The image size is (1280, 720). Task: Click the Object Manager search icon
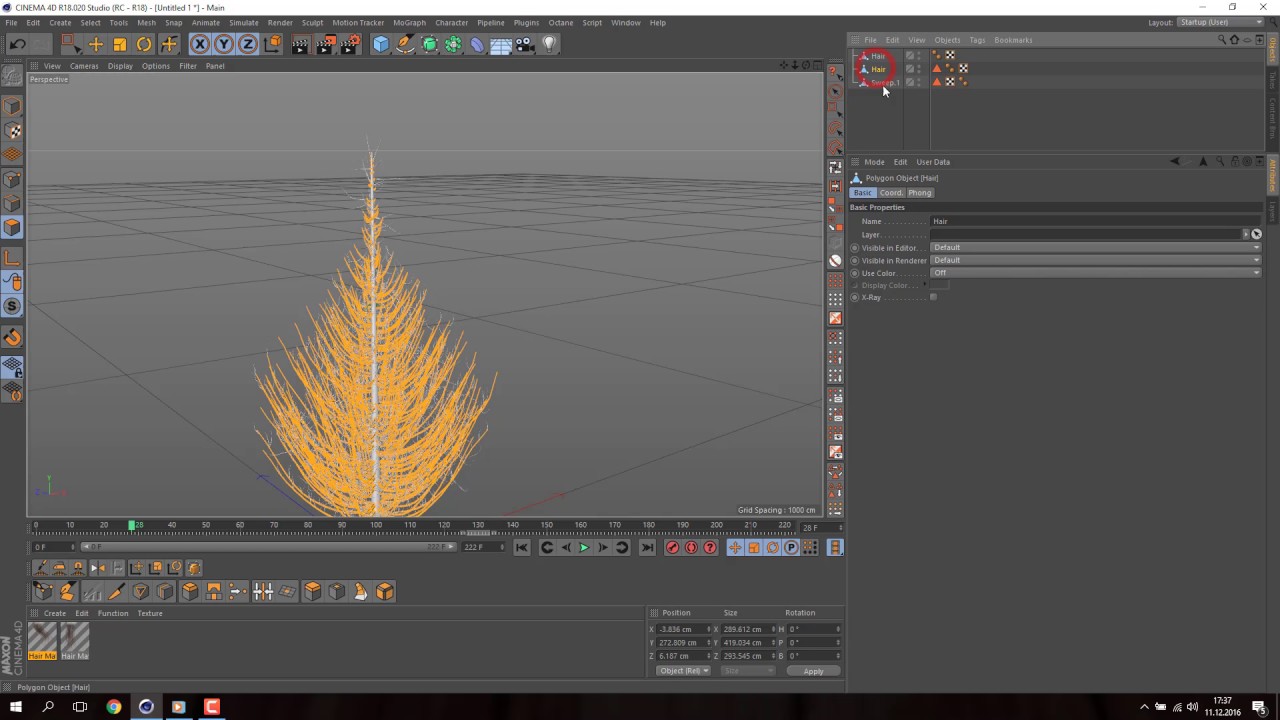pos(1222,40)
